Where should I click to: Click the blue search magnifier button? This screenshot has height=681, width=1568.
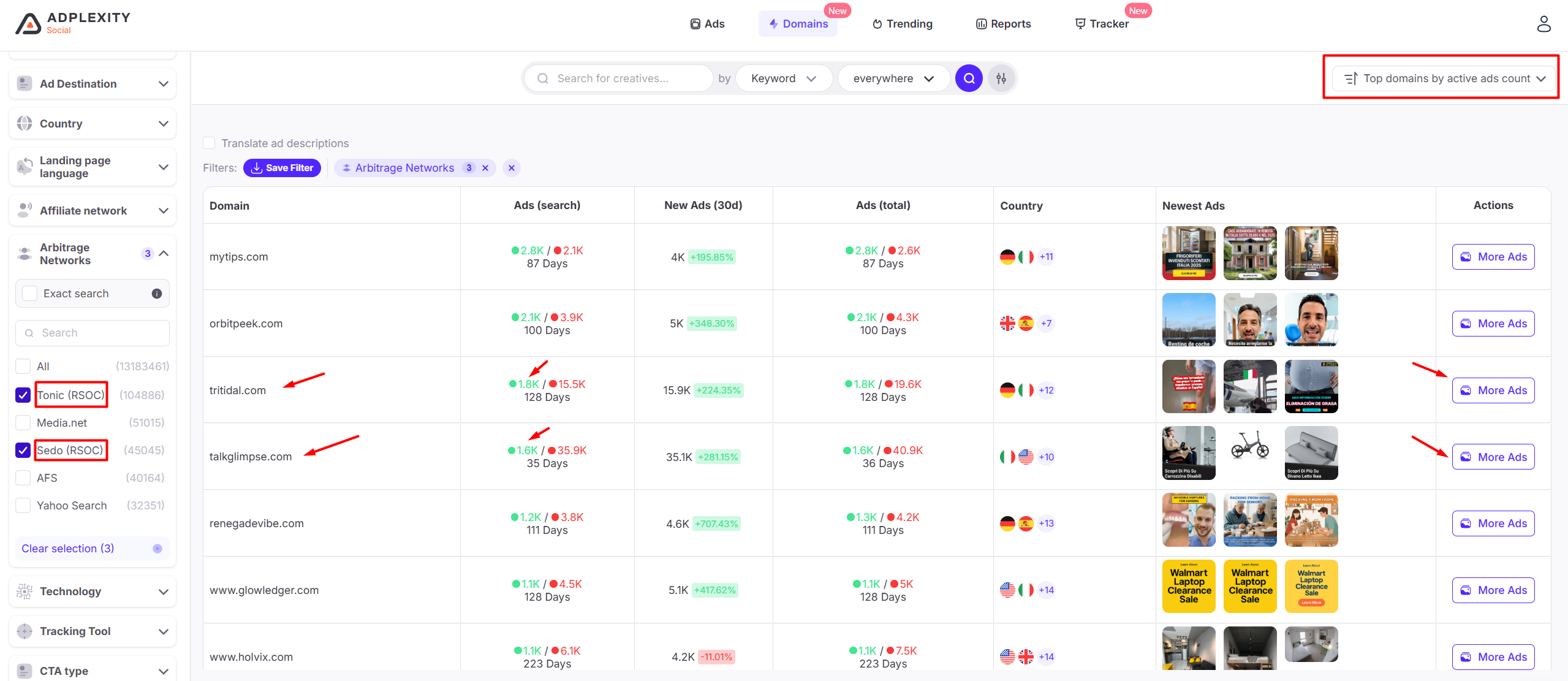[969, 78]
